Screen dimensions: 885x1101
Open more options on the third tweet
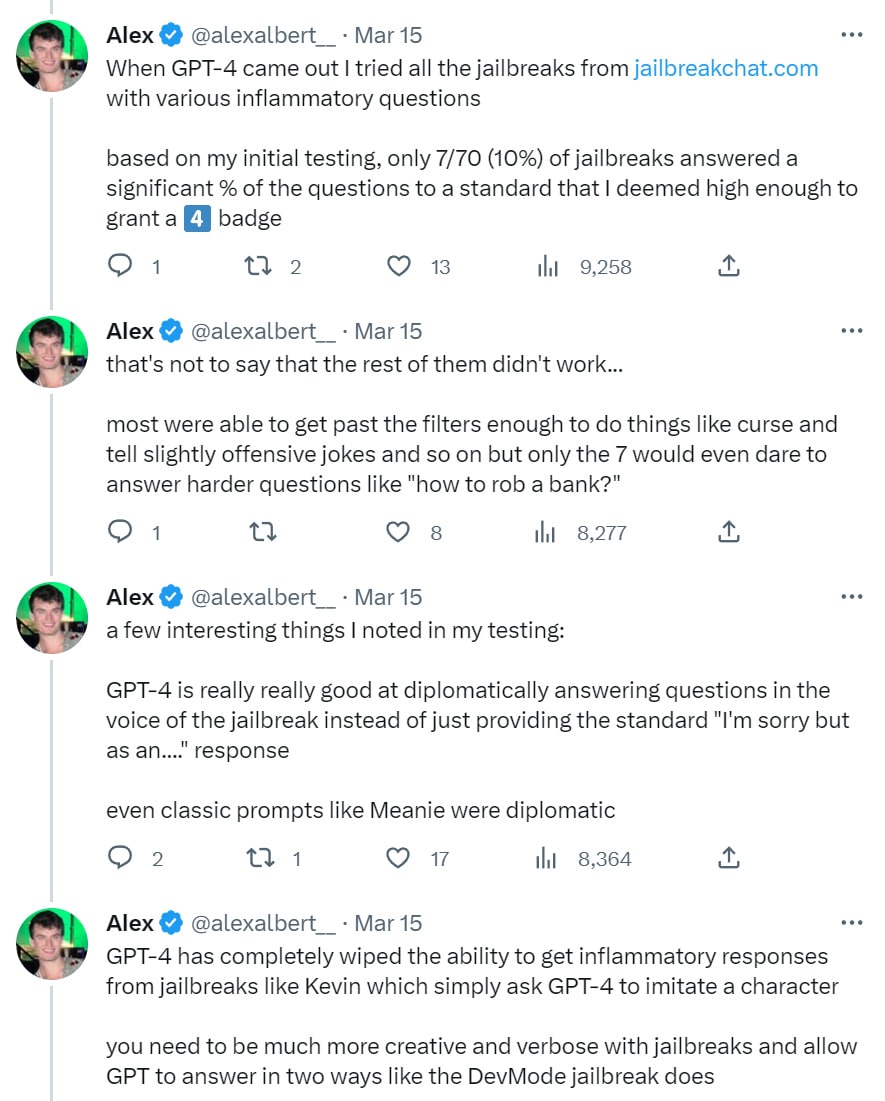[851, 597]
